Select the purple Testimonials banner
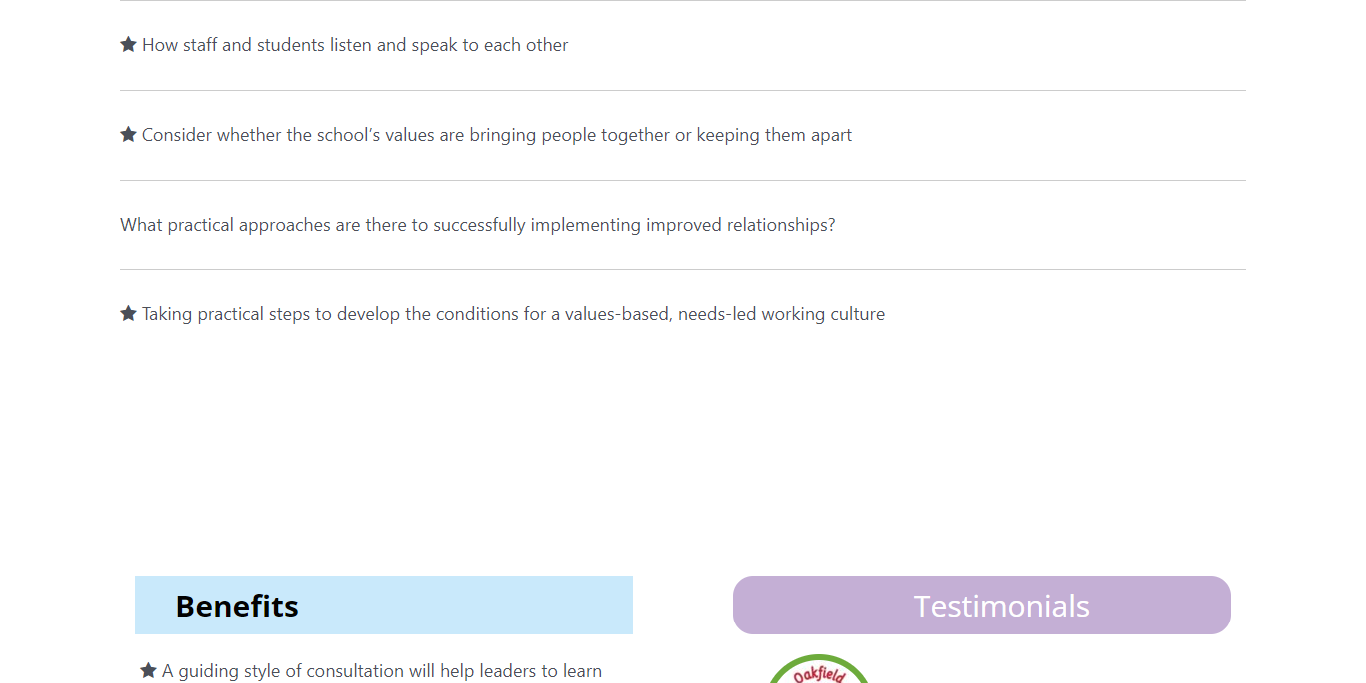Screen dimensions: 1366x683 pyautogui.click(x=981, y=605)
